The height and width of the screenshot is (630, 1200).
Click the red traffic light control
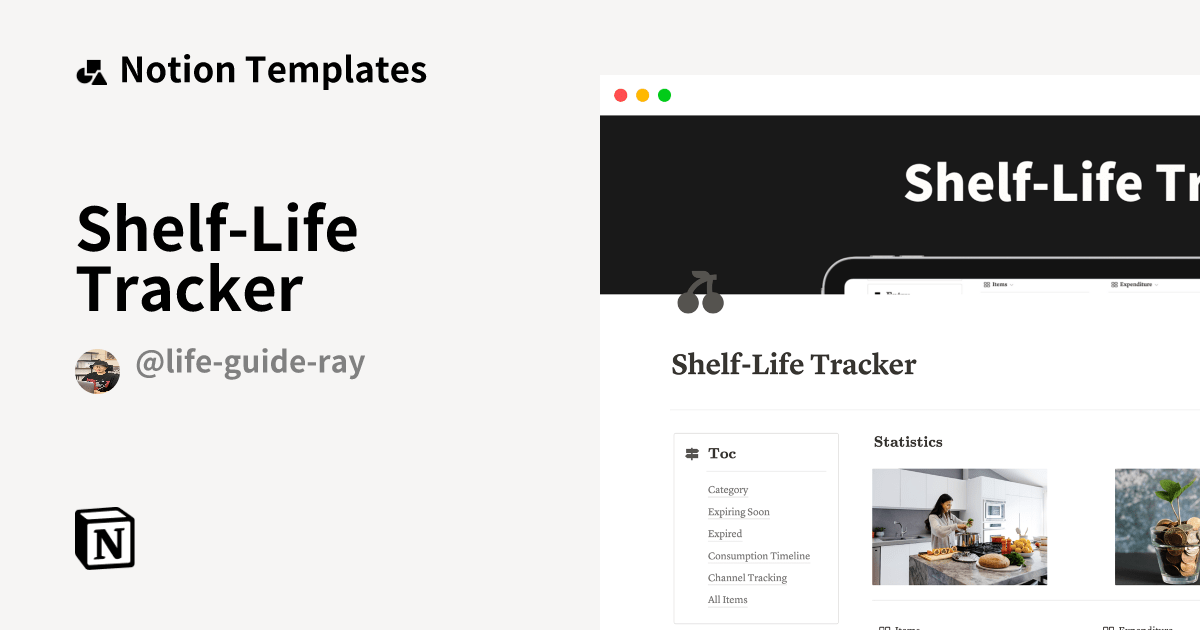tap(621, 95)
